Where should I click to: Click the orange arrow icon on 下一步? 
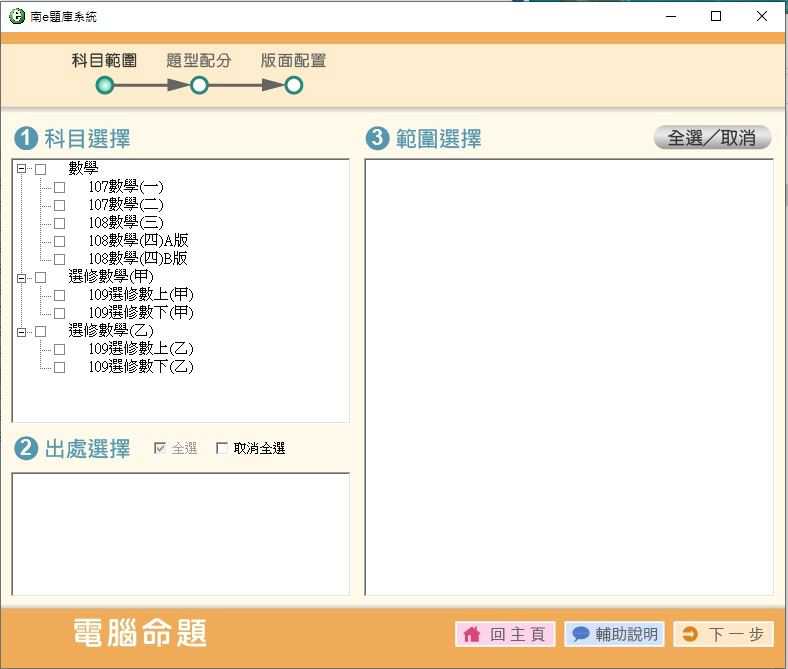click(691, 634)
